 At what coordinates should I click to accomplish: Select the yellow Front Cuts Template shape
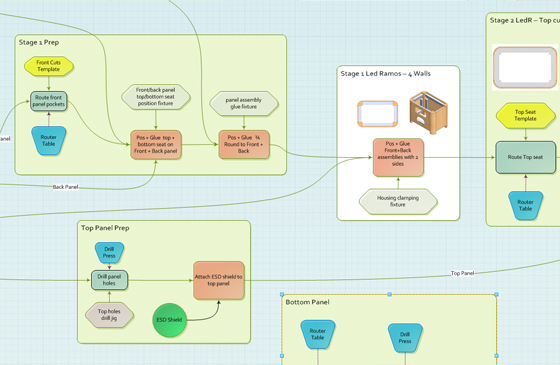coord(49,66)
